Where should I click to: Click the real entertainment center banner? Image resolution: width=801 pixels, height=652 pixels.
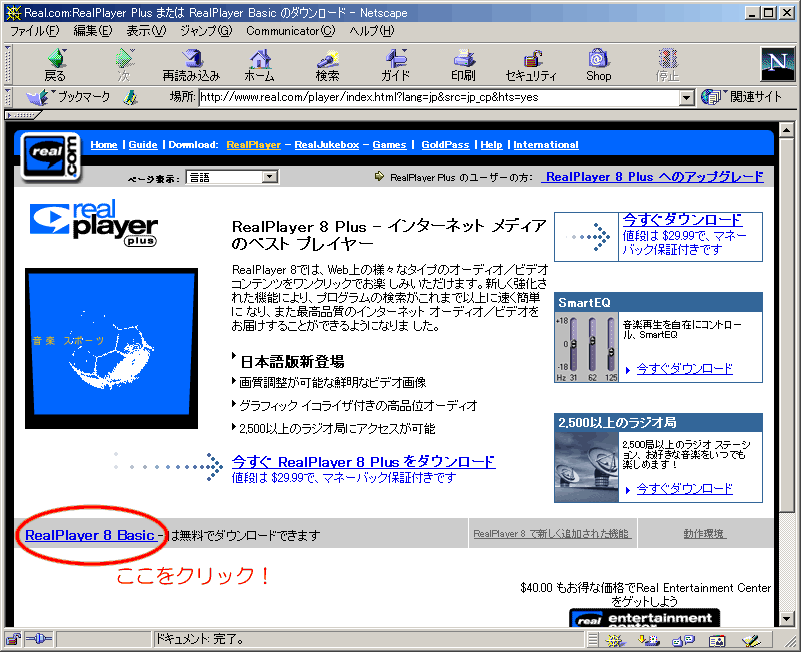click(x=645, y=617)
